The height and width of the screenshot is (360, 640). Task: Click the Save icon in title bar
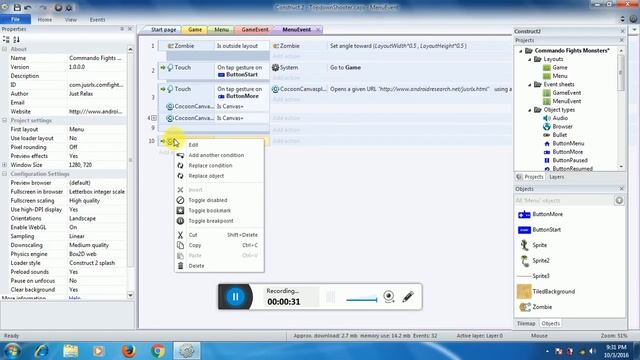(x=17, y=7)
